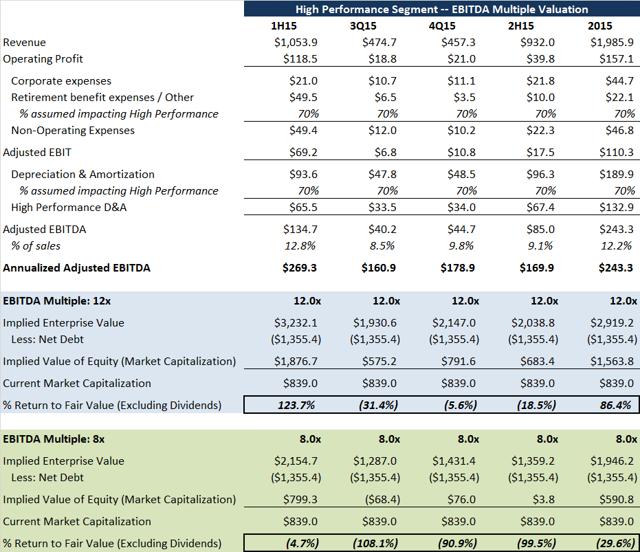The image size is (640, 552).
Task: Click implied enterprise value $2,919.2
Action: 612,323
